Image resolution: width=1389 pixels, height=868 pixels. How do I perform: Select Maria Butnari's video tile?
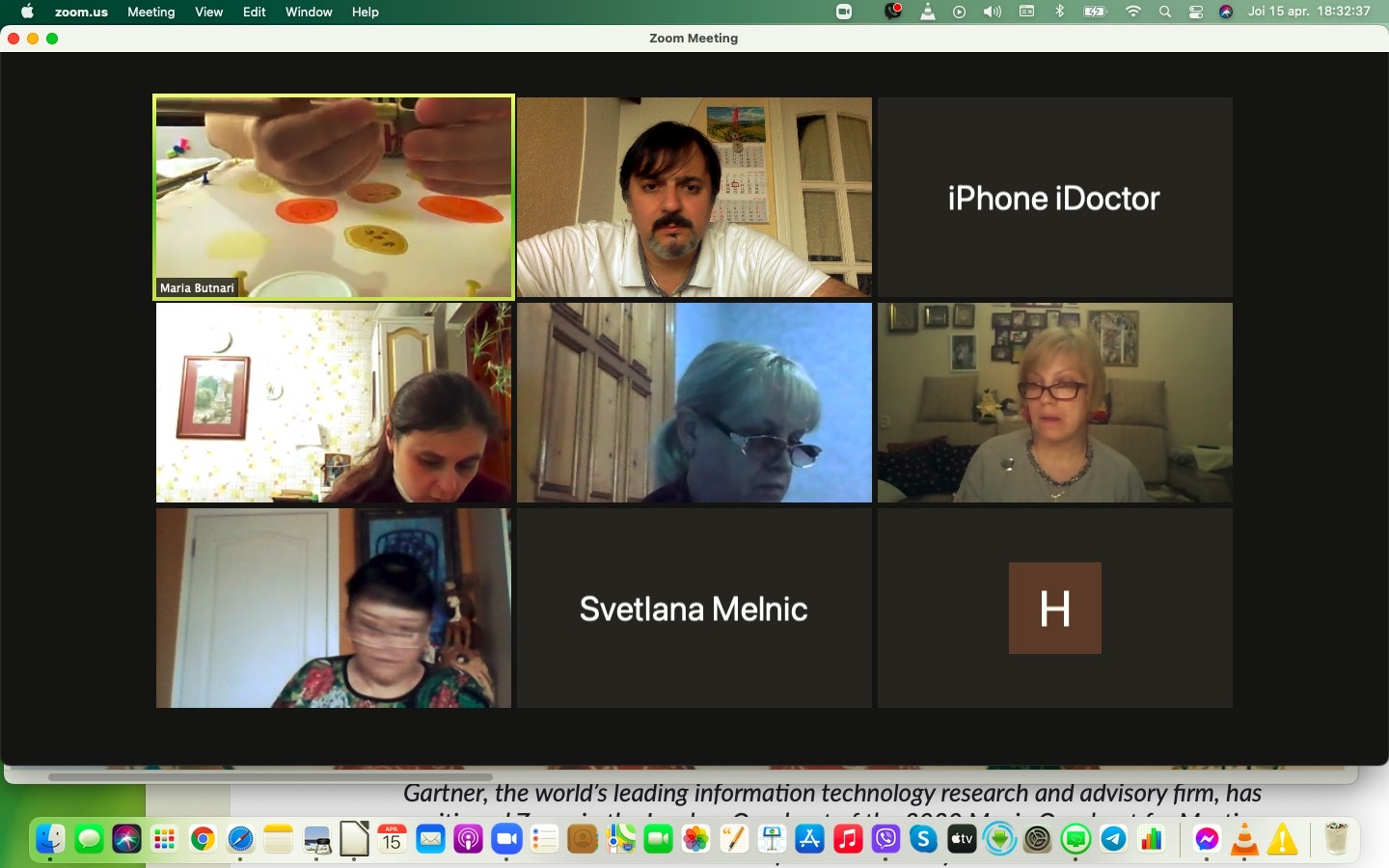coord(334,197)
